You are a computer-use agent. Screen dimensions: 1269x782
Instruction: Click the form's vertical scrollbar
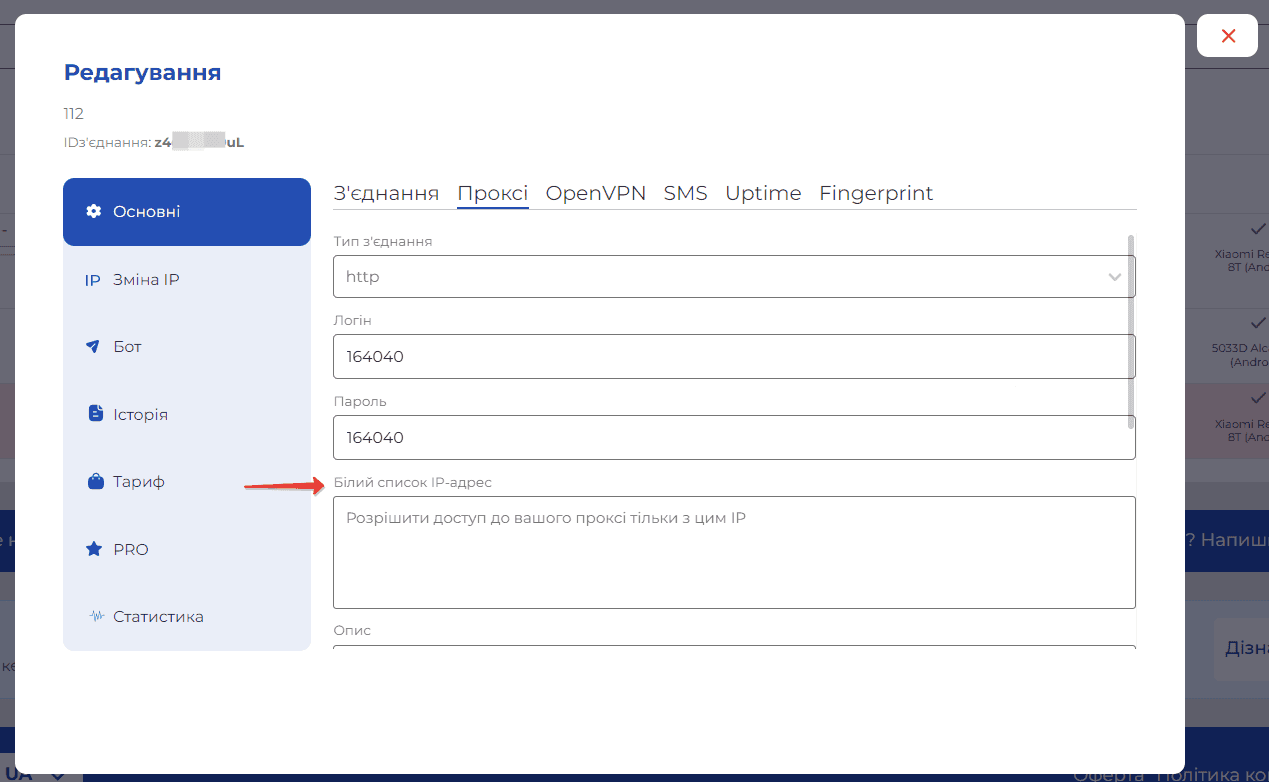tap(1131, 330)
